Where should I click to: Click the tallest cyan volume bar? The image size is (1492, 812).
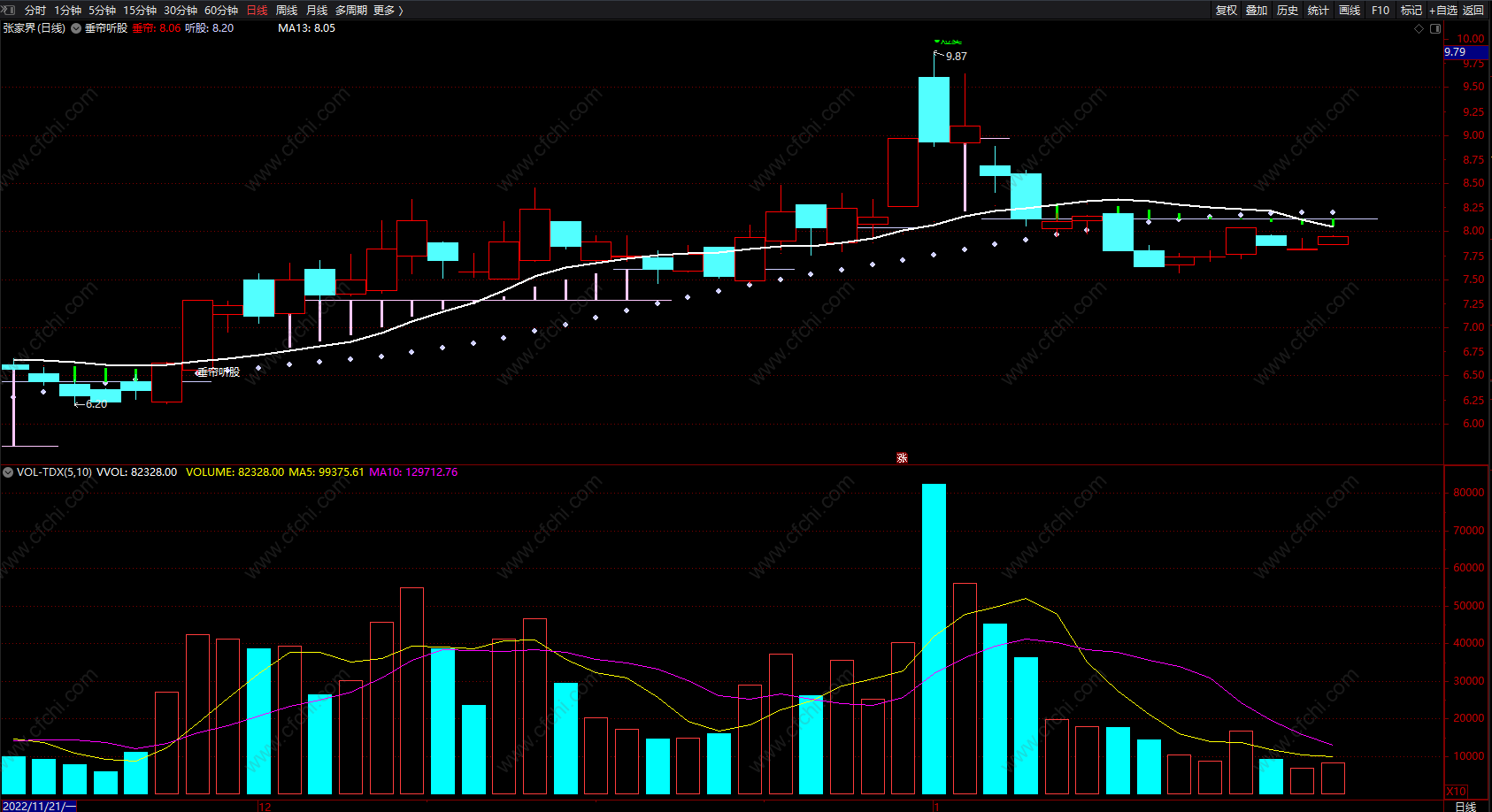coord(934,639)
